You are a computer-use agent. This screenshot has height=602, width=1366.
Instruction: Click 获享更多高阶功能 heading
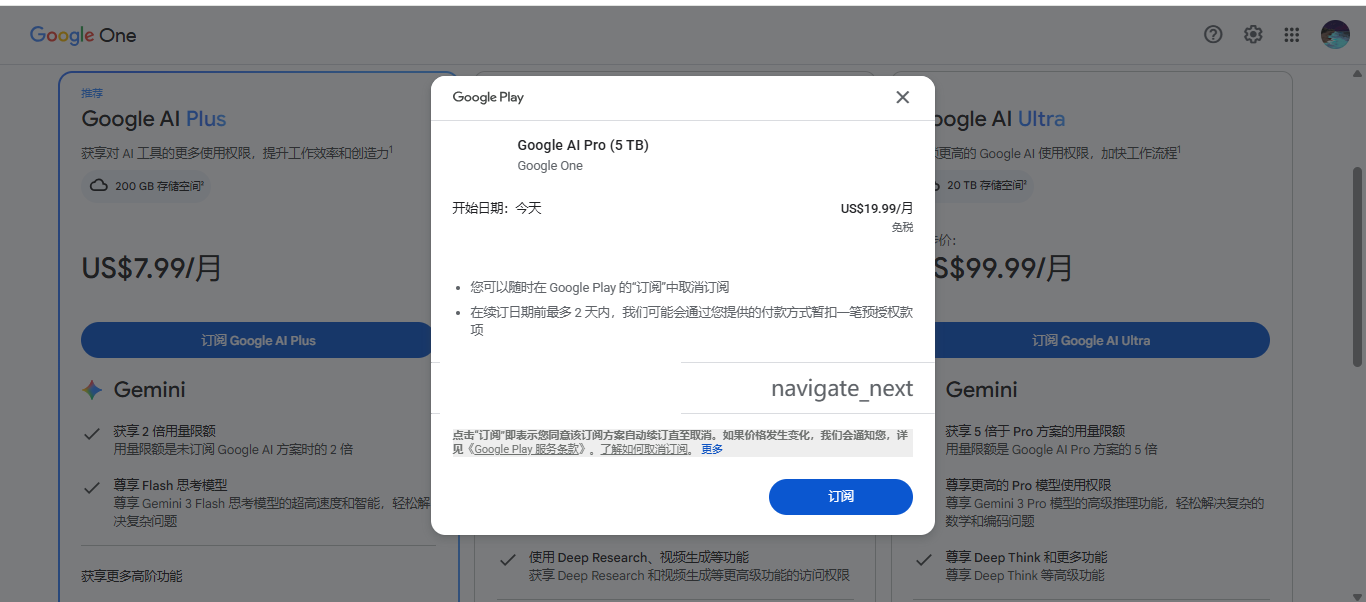[132, 575]
